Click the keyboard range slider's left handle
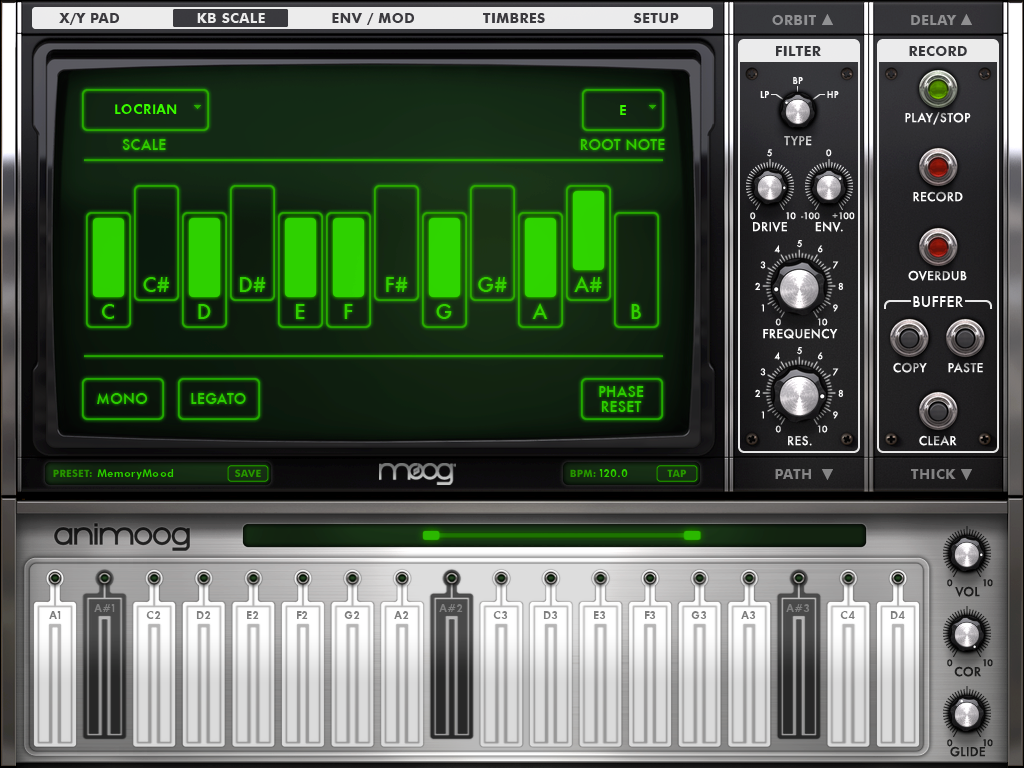1024x768 pixels. (x=431, y=536)
